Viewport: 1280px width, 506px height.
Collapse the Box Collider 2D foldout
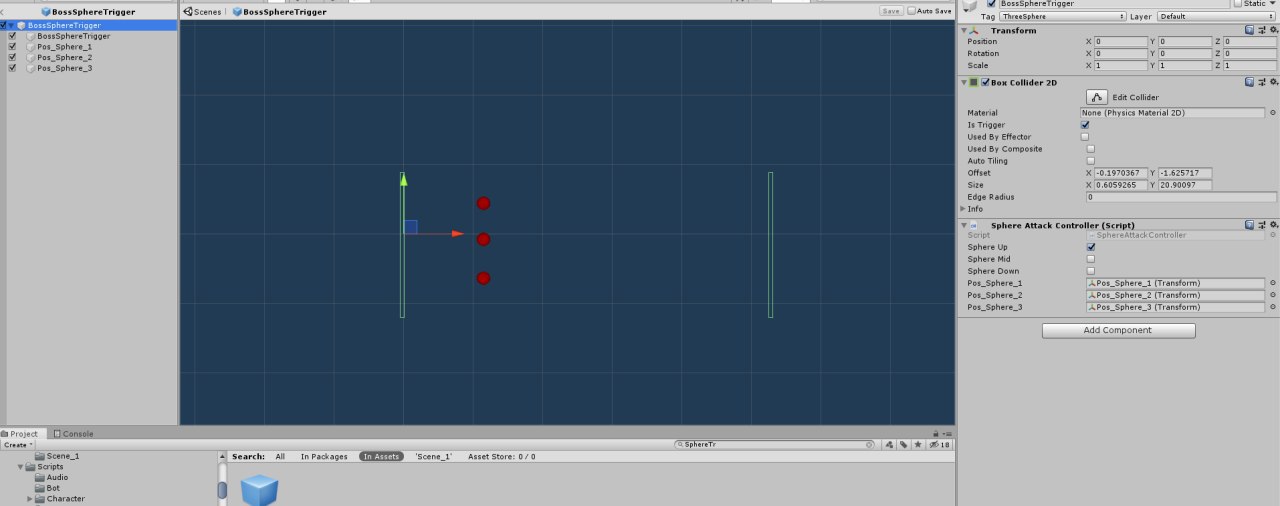(964, 82)
